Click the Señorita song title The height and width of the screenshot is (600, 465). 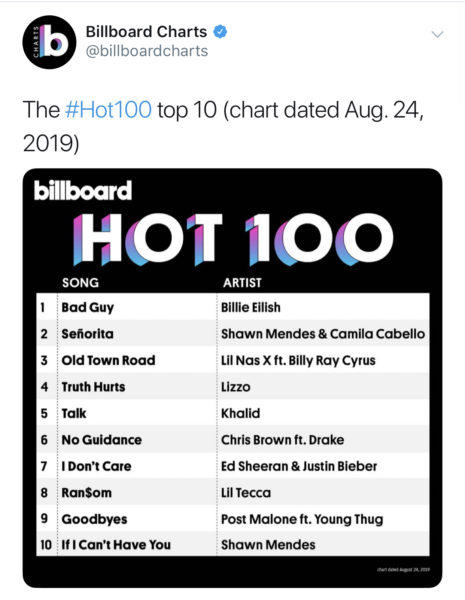coord(88,334)
